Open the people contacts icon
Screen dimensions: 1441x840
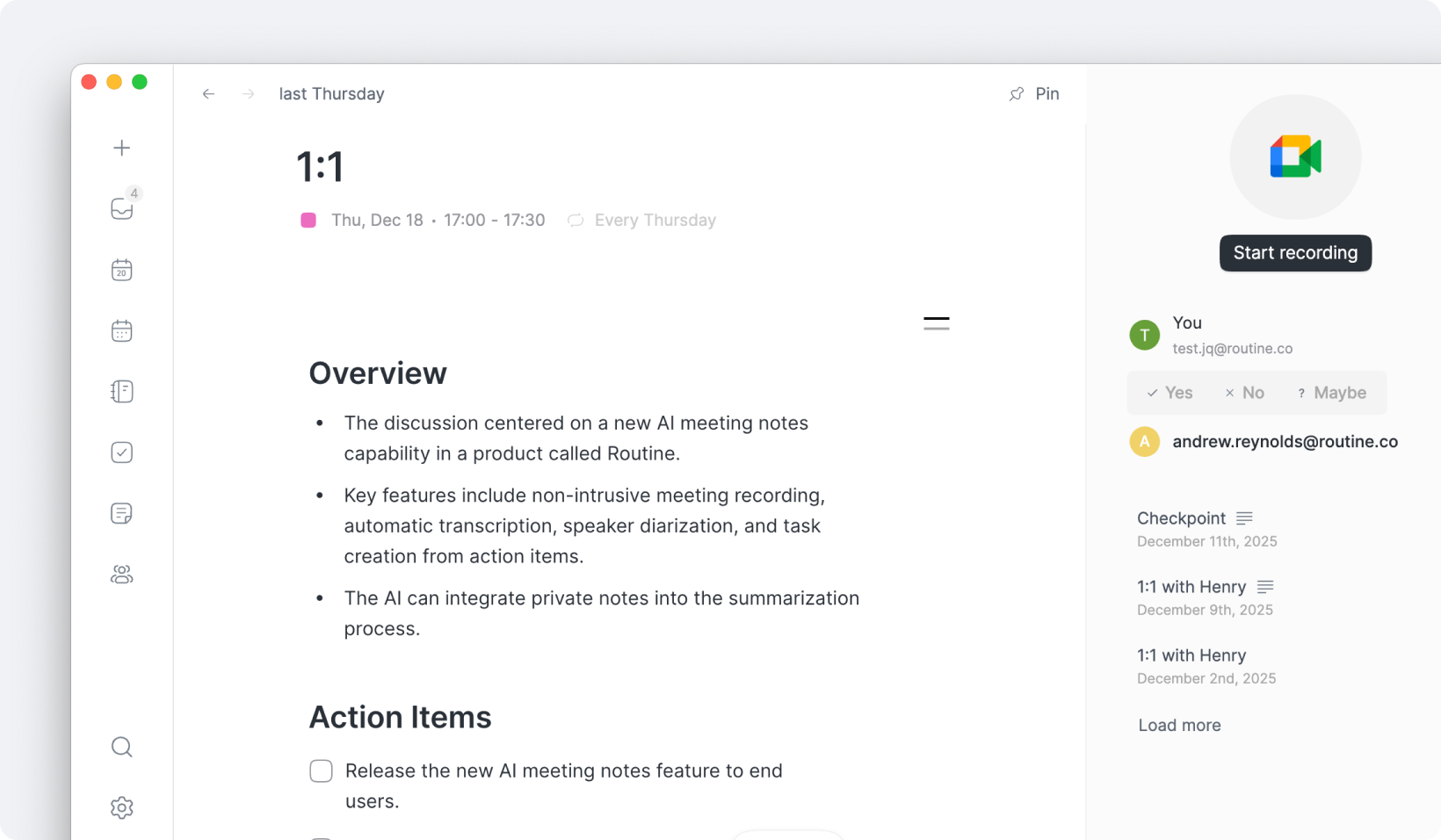coord(122,575)
